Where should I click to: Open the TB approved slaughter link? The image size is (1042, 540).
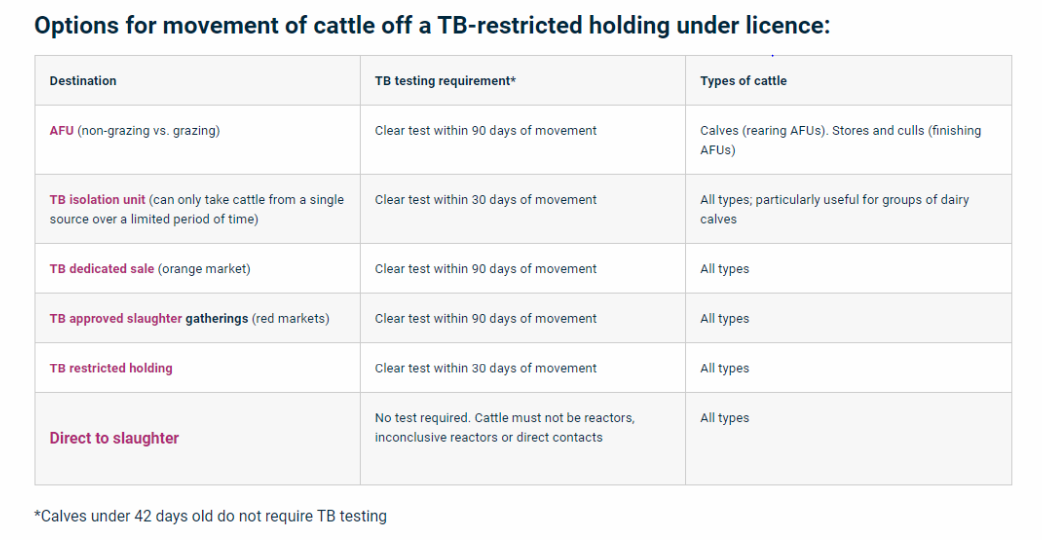click(115, 319)
